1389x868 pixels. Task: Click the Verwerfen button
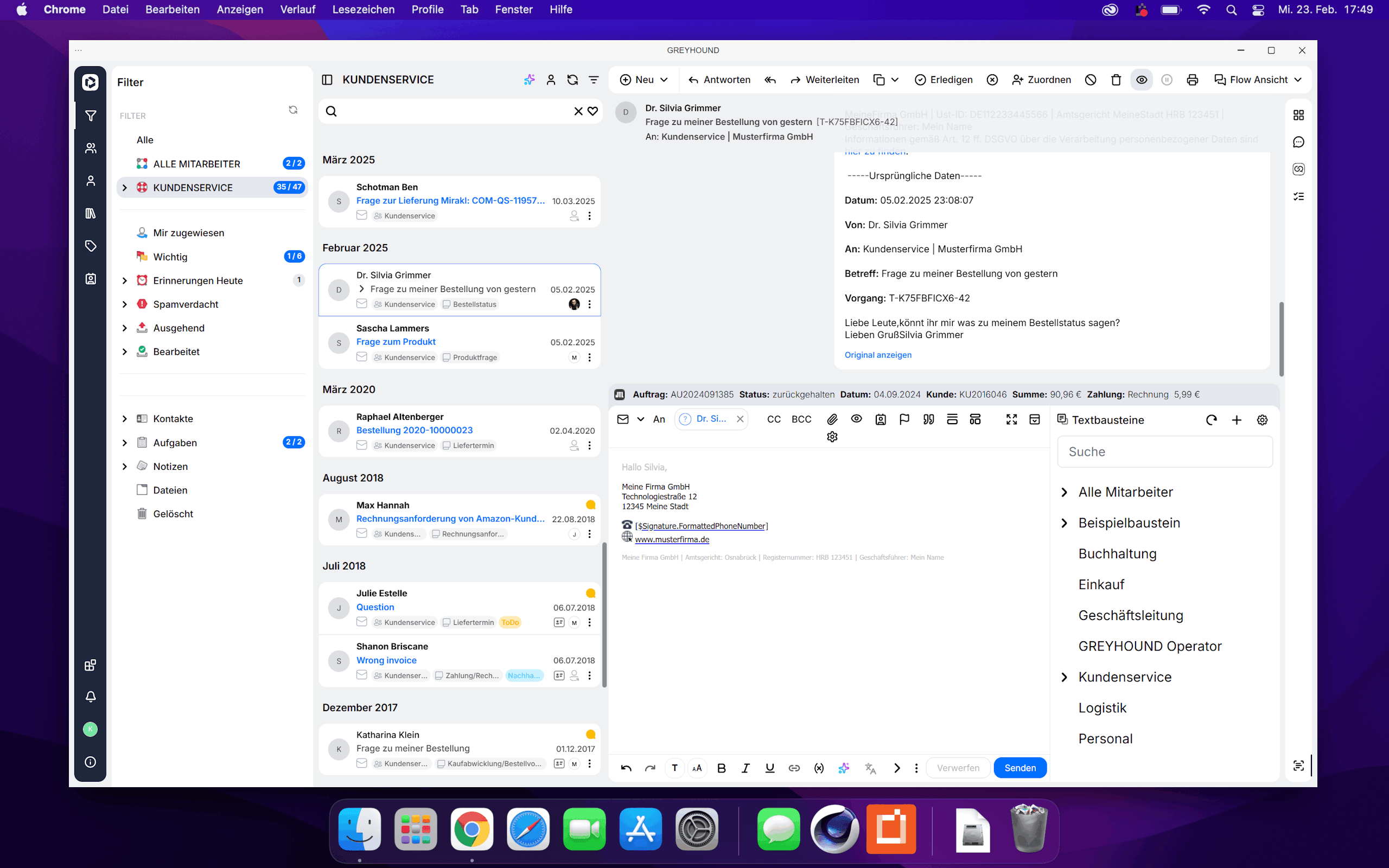(x=958, y=768)
